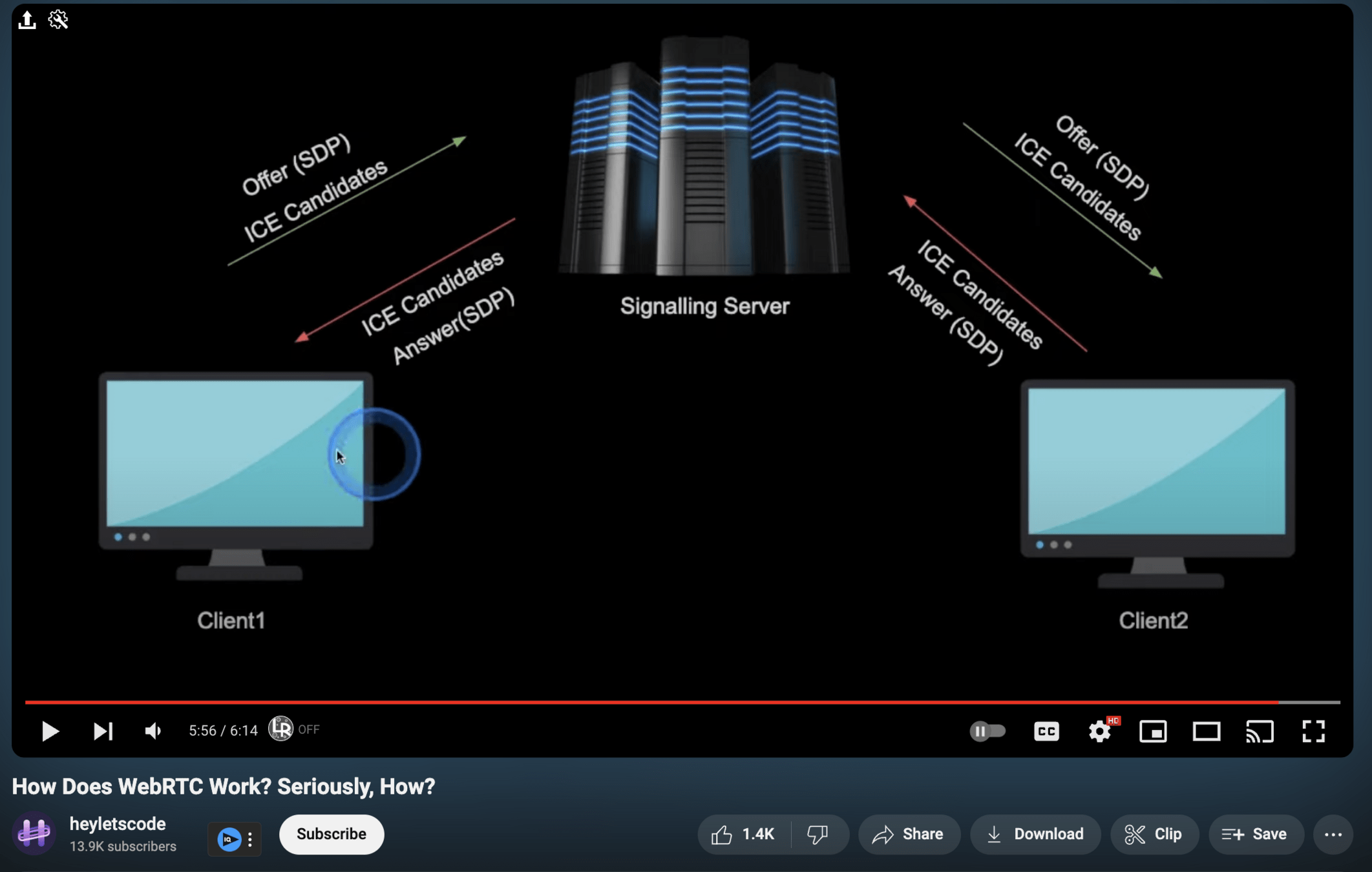This screenshot has width=1372, height=872.
Task: Open the video settings gear
Action: 1099,731
